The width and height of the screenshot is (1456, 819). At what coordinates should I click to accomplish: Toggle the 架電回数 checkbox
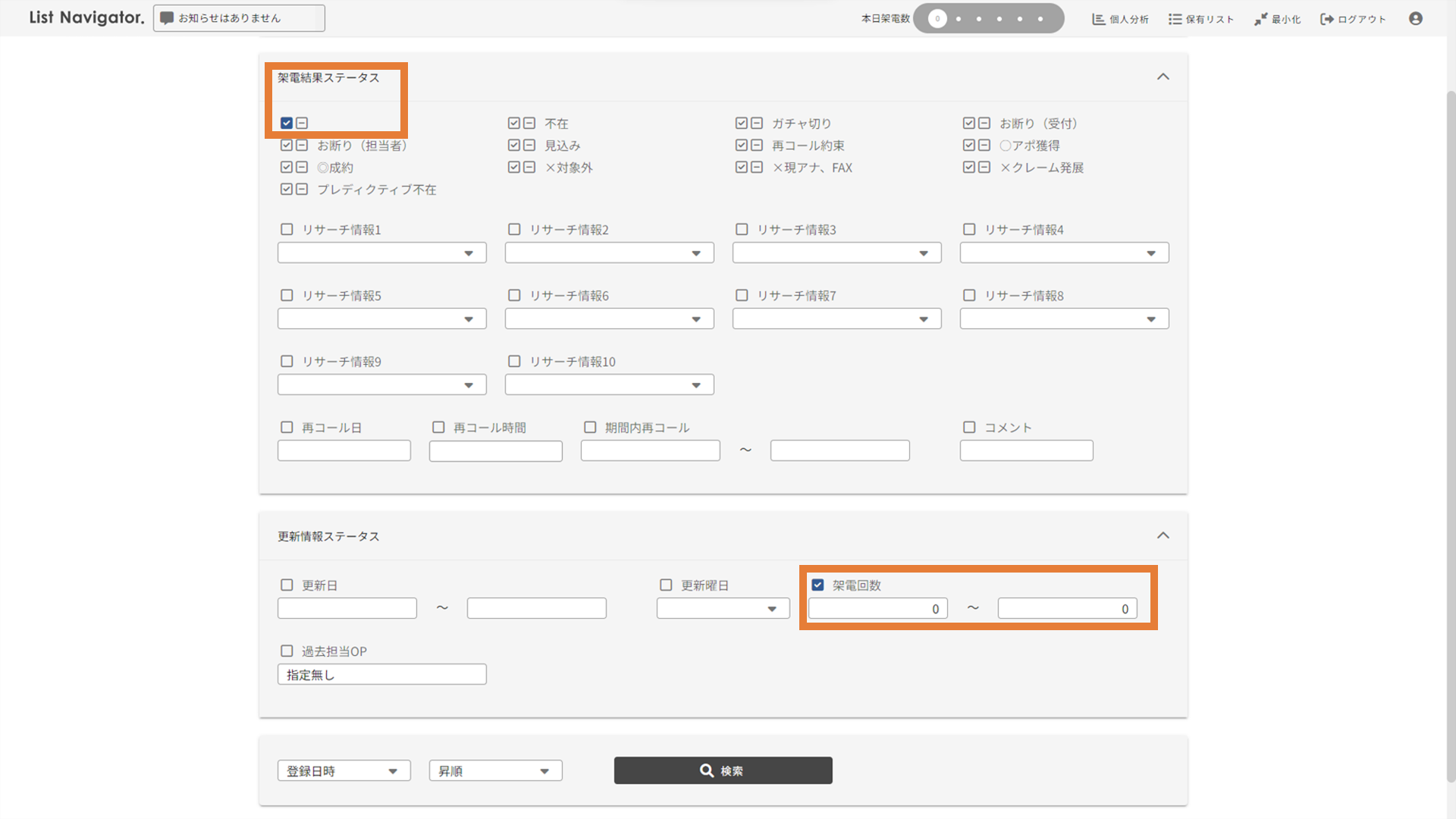click(x=817, y=585)
